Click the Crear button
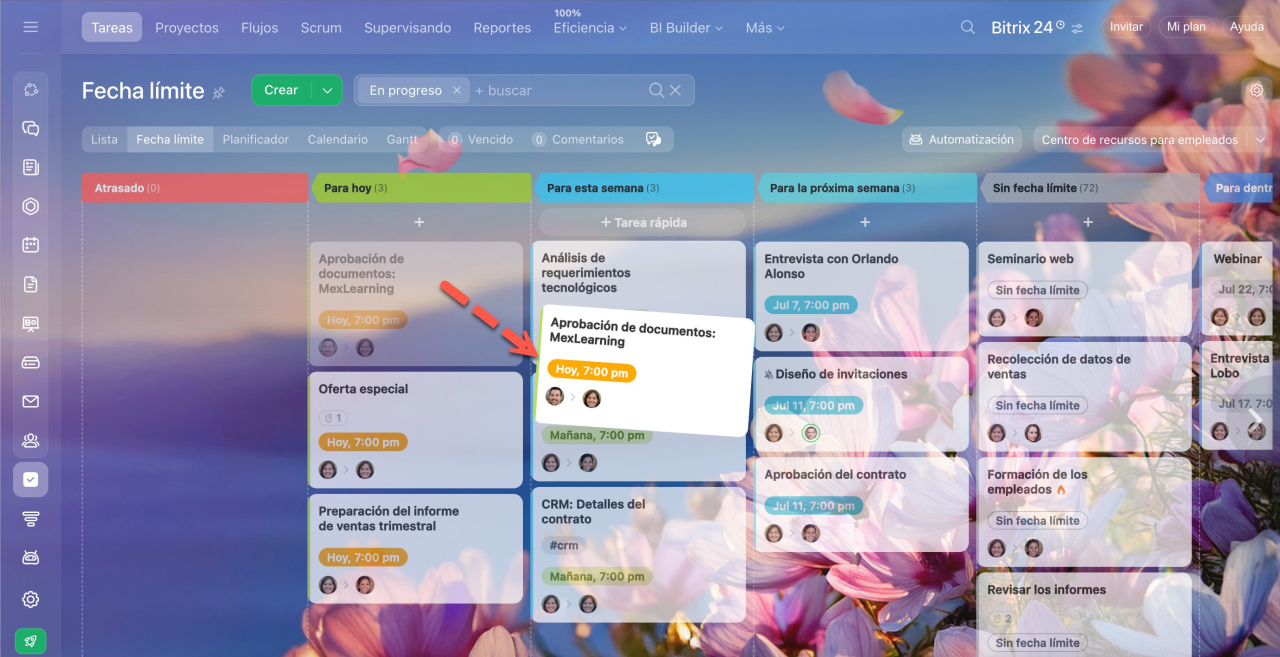This screenshot has height=657, width=1280. point(281,90)
